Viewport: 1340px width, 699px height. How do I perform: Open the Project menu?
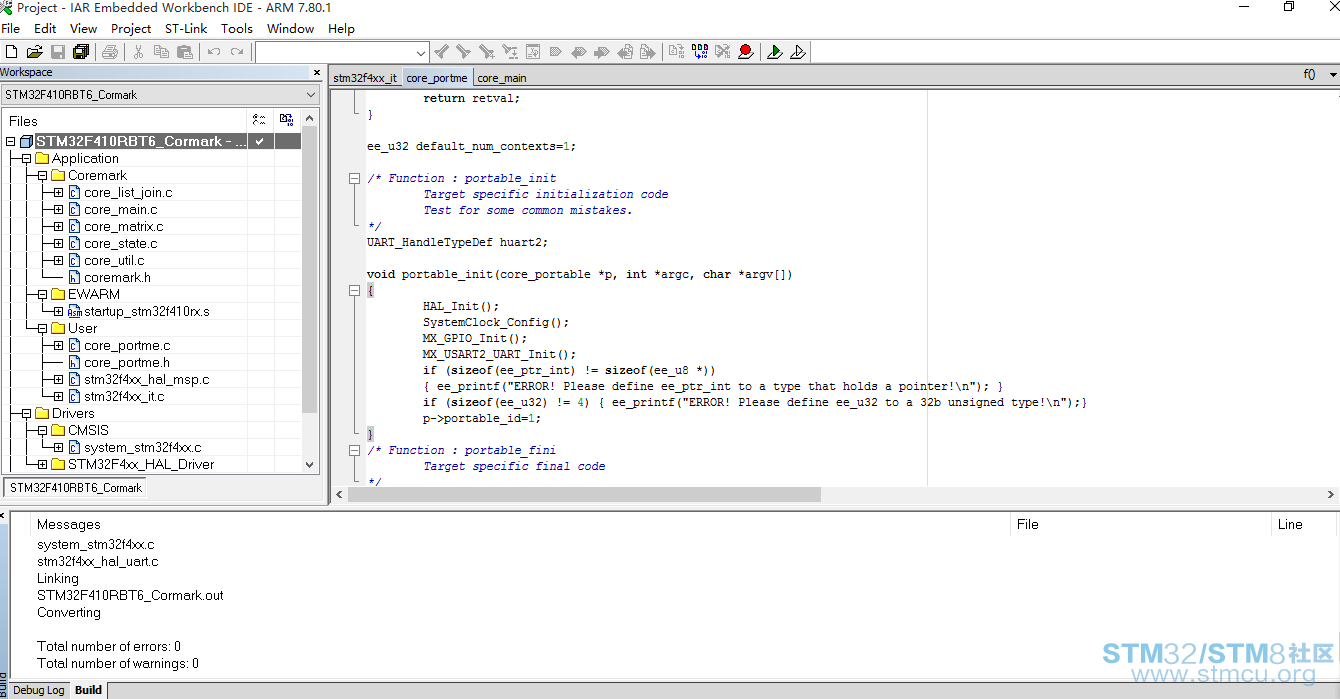[131, 29]
